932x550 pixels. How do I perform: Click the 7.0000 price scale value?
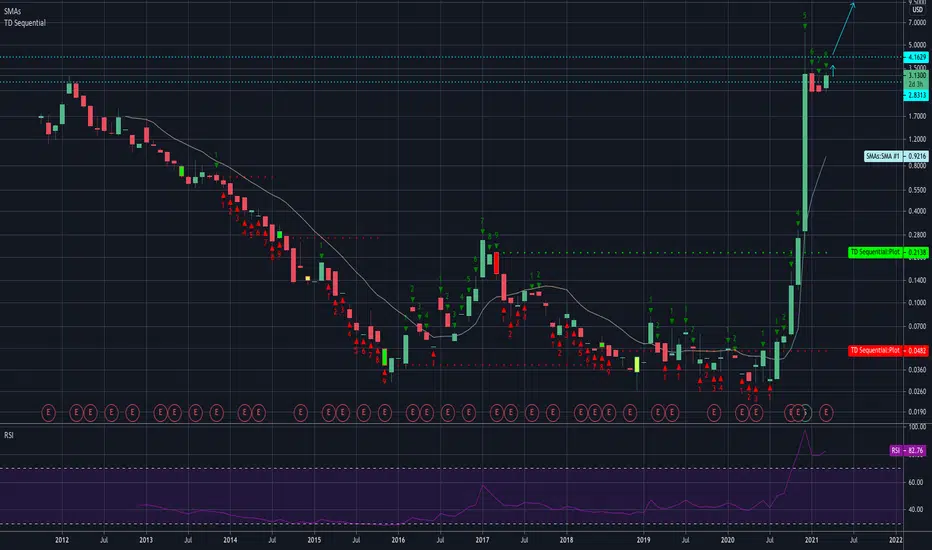tap(917, 23)
